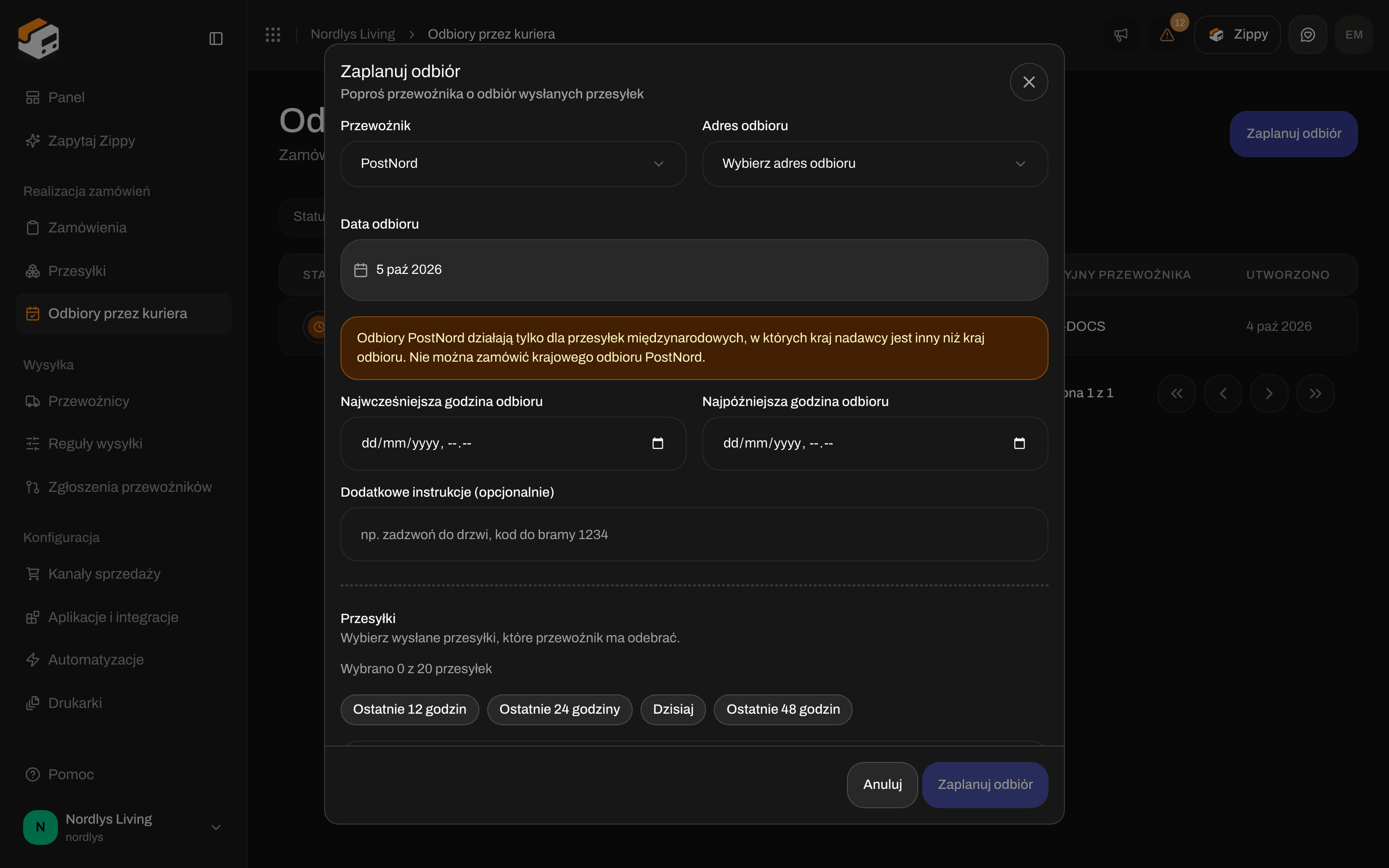The width and height of the screenshot is (1389, 868).
Task: Open the apps grid menu icon
Action: [272, 34]
